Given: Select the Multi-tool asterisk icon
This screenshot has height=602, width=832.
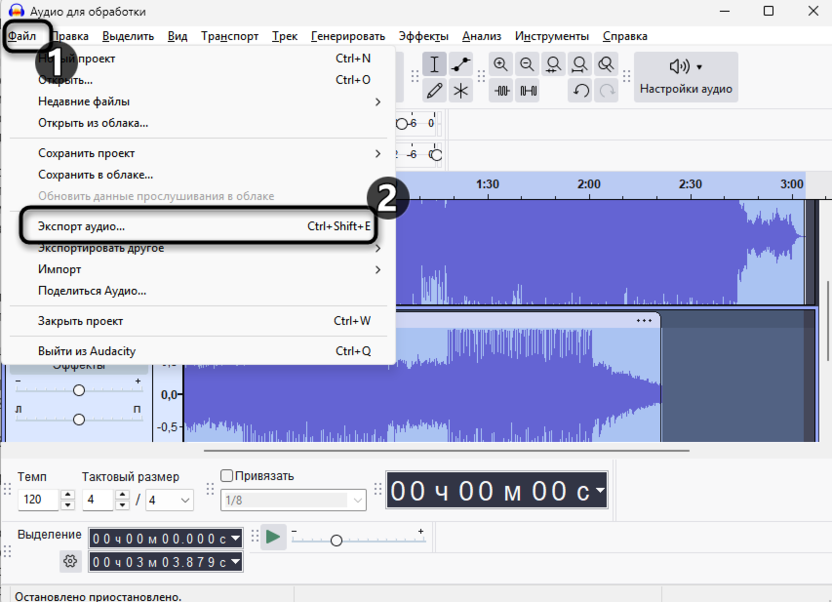Looking at the screenshot, I should point(461,91).
